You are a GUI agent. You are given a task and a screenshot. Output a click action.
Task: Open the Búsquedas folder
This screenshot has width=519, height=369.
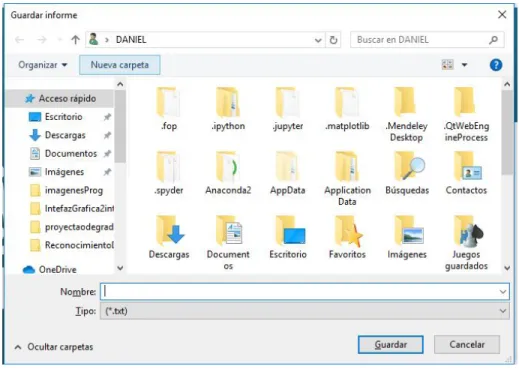(x=406, y=173)
